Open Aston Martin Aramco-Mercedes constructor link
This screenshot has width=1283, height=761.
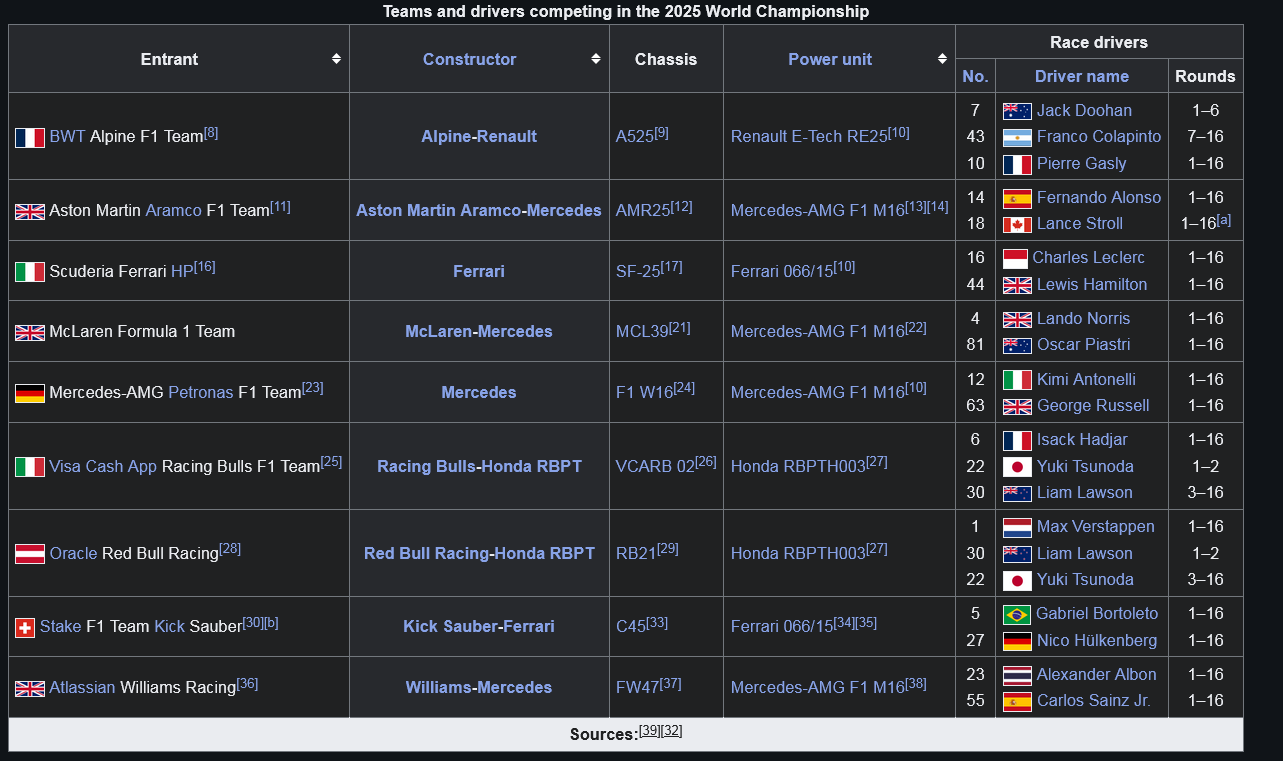click(x=479, y=210)
